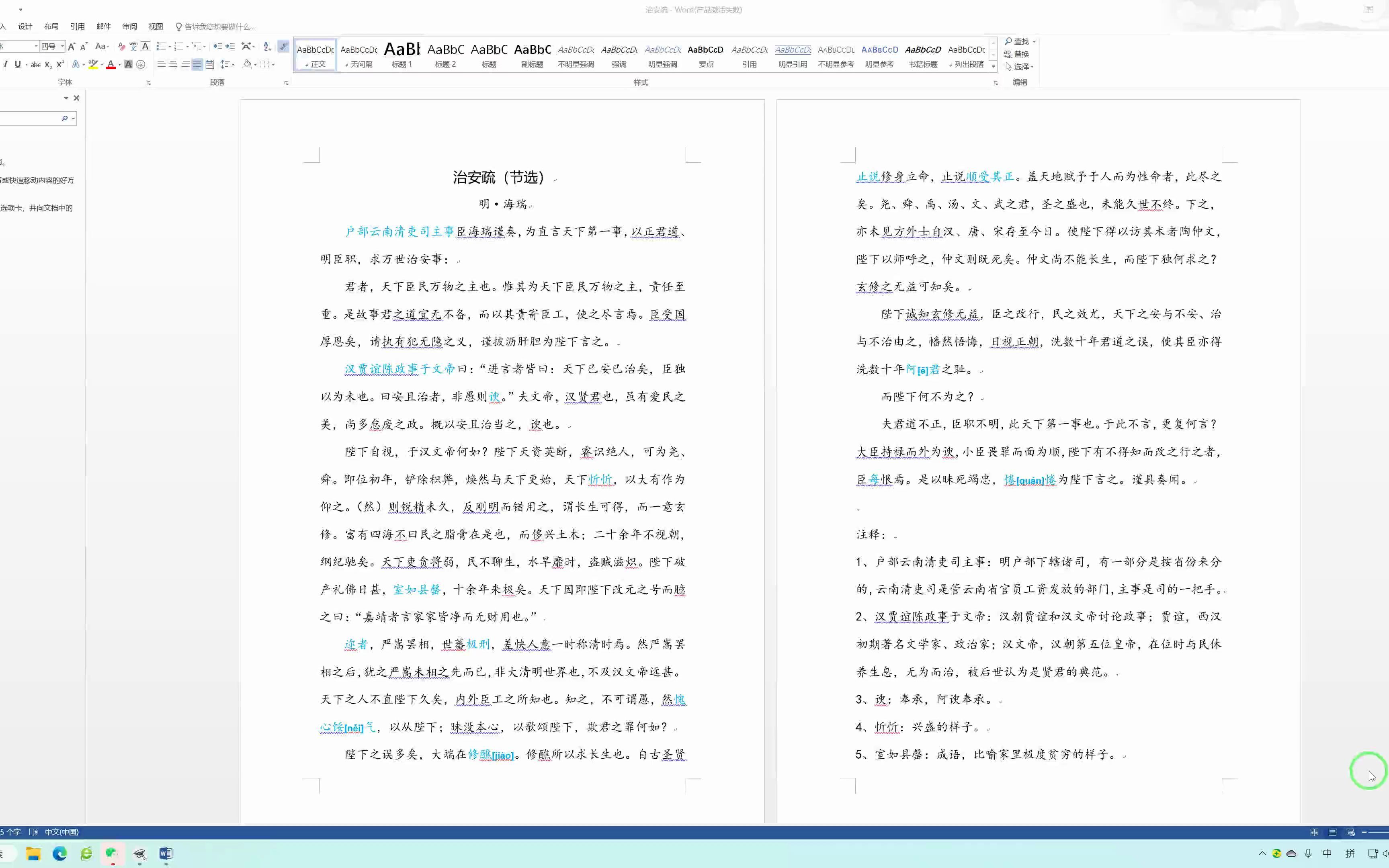Viewport: 1389px width, 868px height.
Task: Open font dialog launcher
Action: point(149,83)
